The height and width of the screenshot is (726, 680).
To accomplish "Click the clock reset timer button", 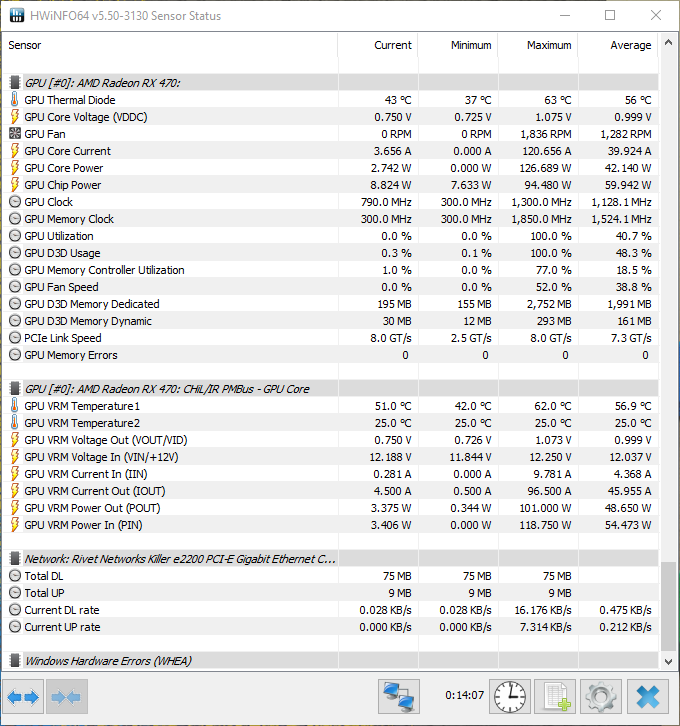I will click(510, 696).
